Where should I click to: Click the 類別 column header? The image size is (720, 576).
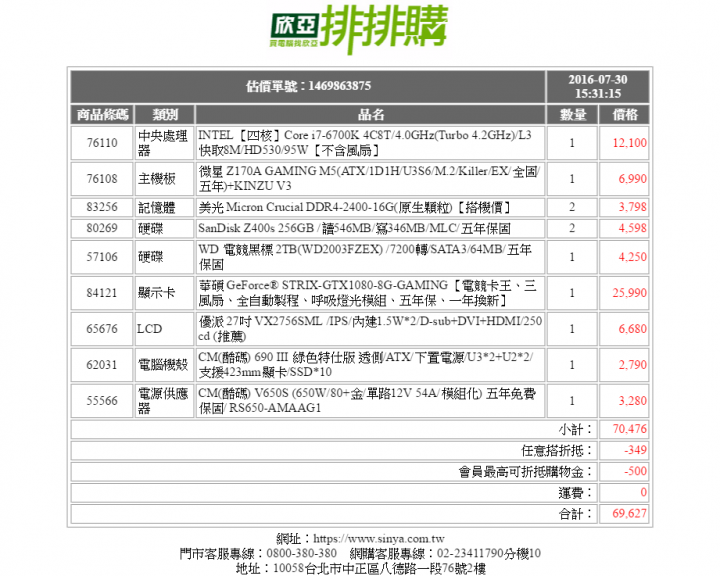click(164, 114)
